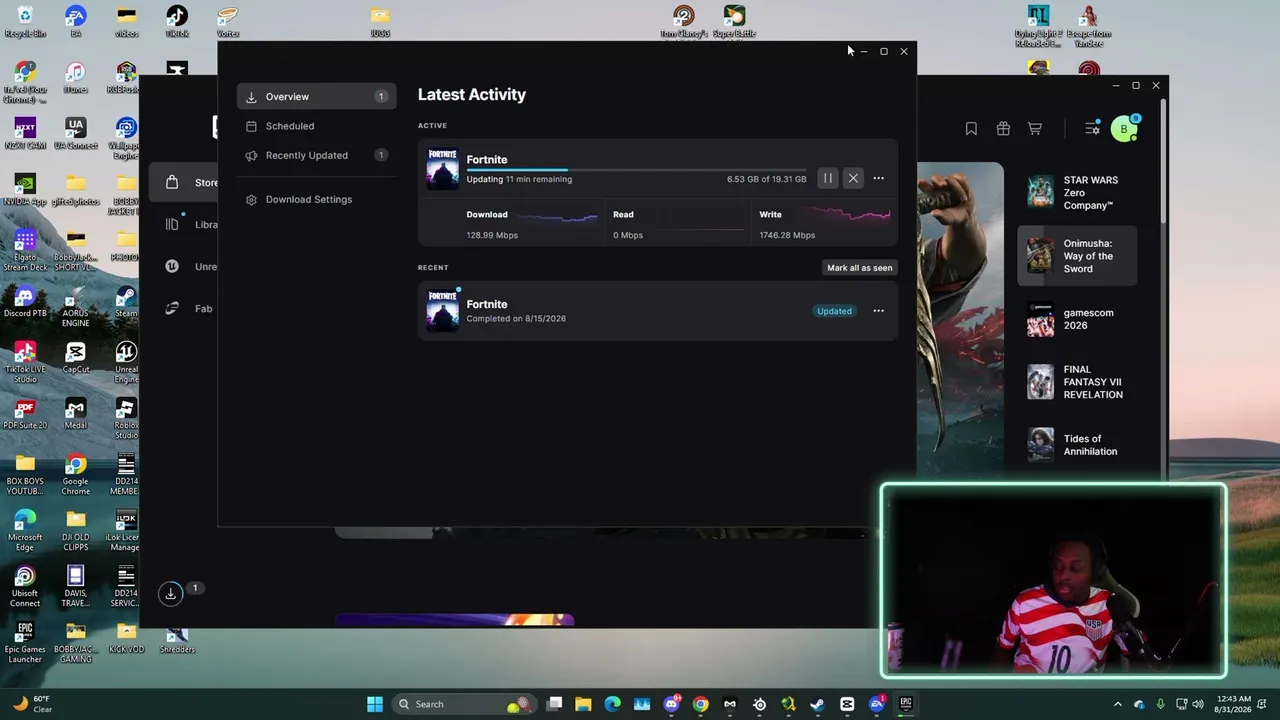Open the wishlist bookmark icon in launcher
Viewport: 1280px width, 720px height.
971,128
